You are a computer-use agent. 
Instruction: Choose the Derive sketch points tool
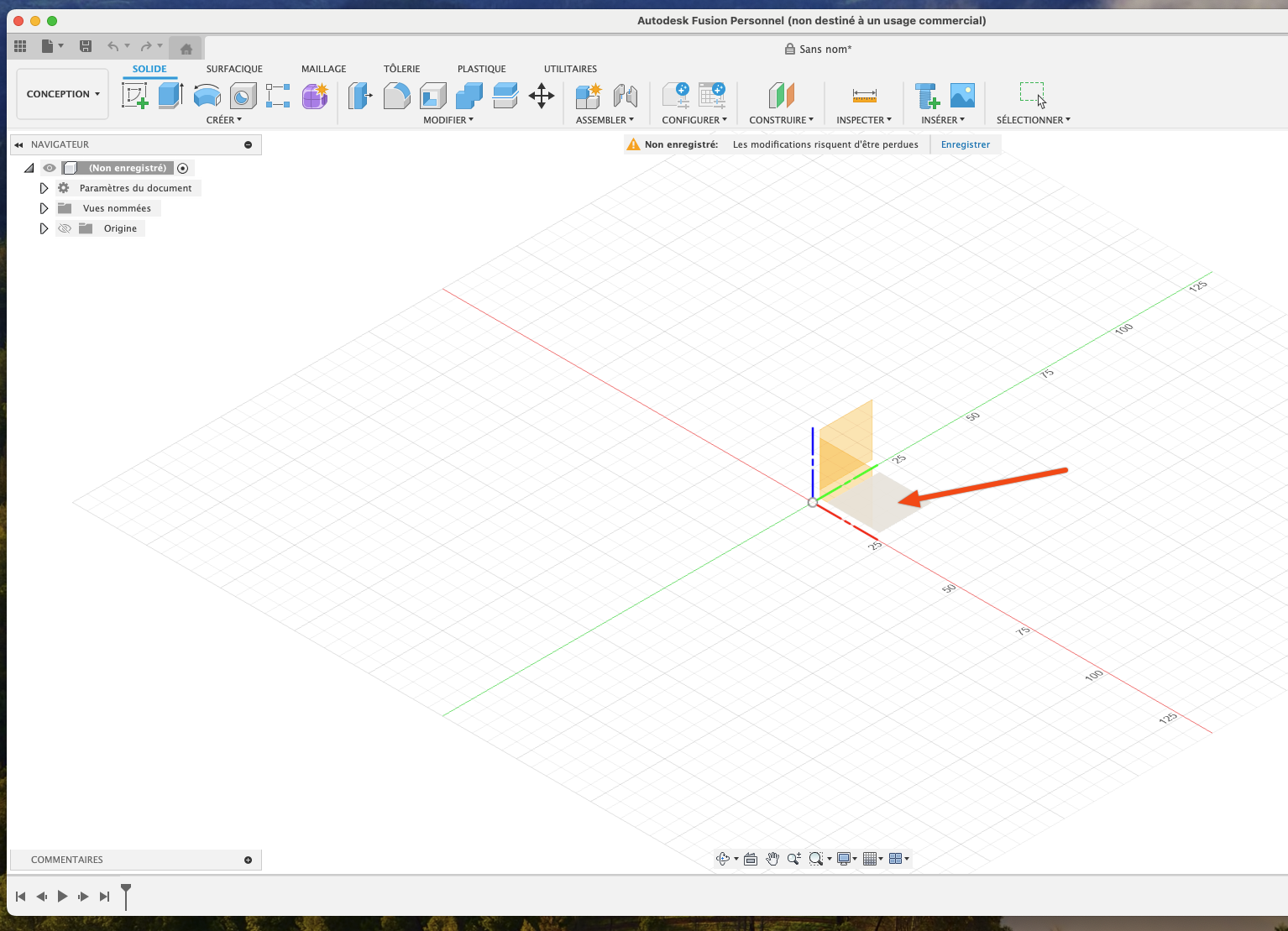pyautogui.click(x=278, y=96)
